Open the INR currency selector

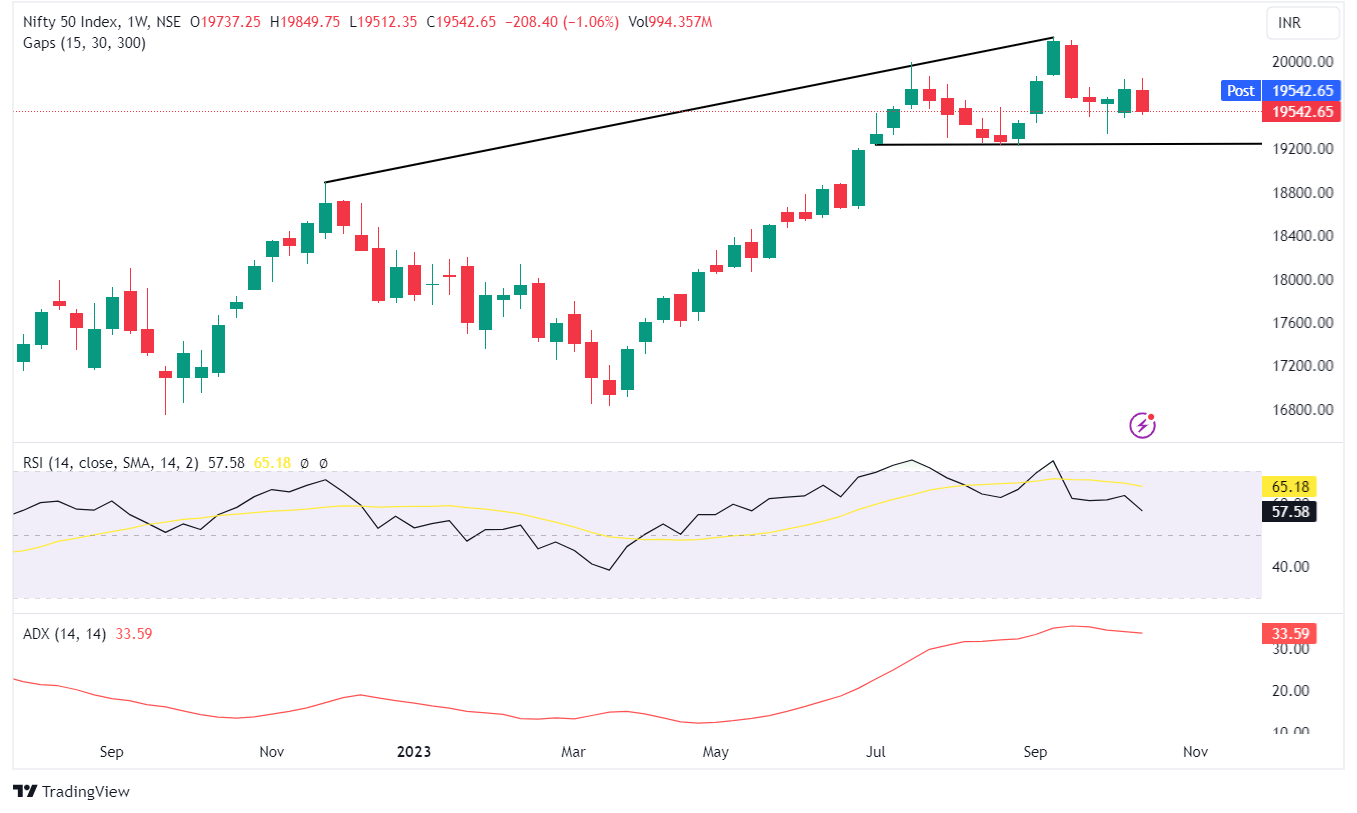coord(1301,22)
